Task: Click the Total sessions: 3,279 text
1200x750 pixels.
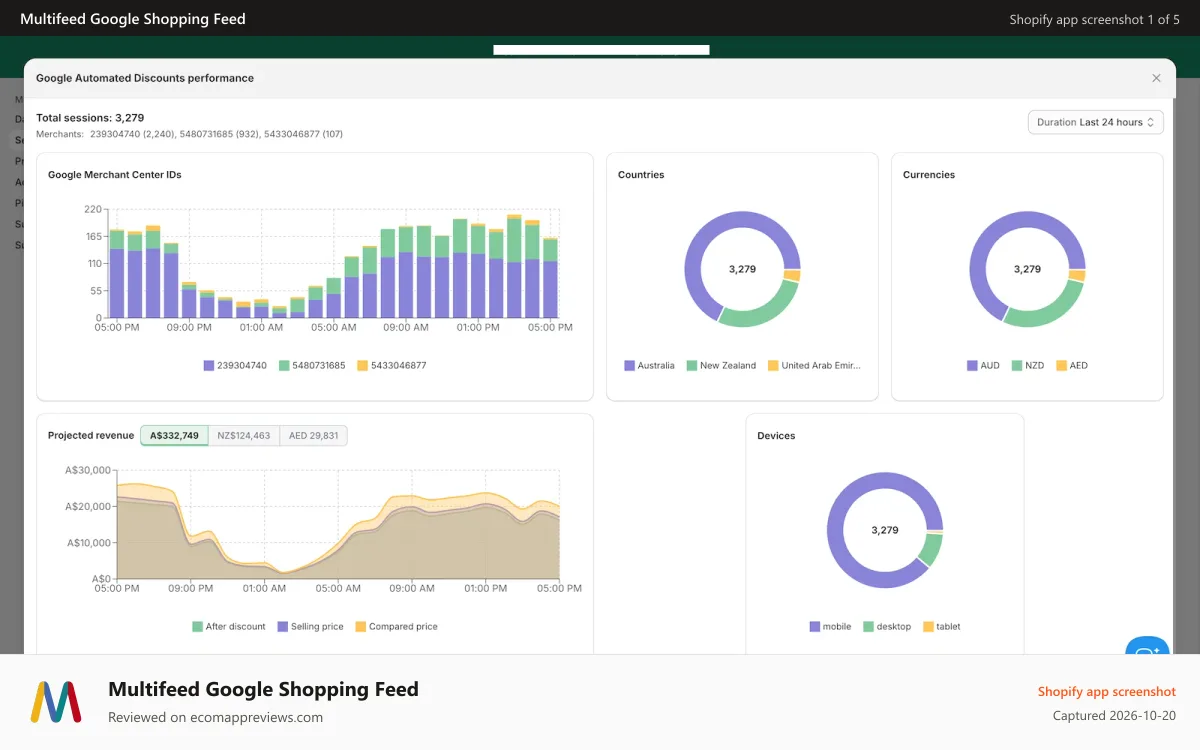Action: 90,118
